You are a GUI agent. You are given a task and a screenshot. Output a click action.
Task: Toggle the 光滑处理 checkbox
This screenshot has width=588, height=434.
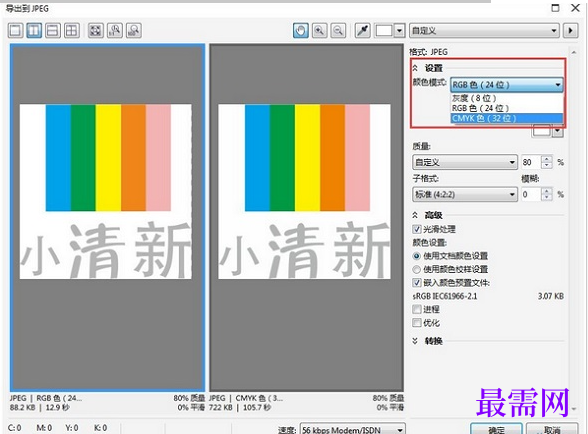pyautogui.click(x=417, y=229)
